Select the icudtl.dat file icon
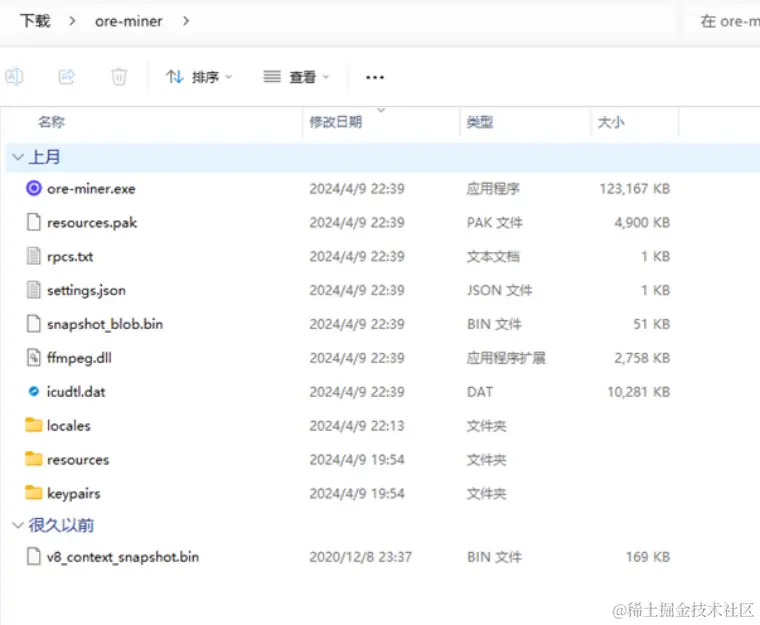The image size is (760, 625). tap(33, 391)
